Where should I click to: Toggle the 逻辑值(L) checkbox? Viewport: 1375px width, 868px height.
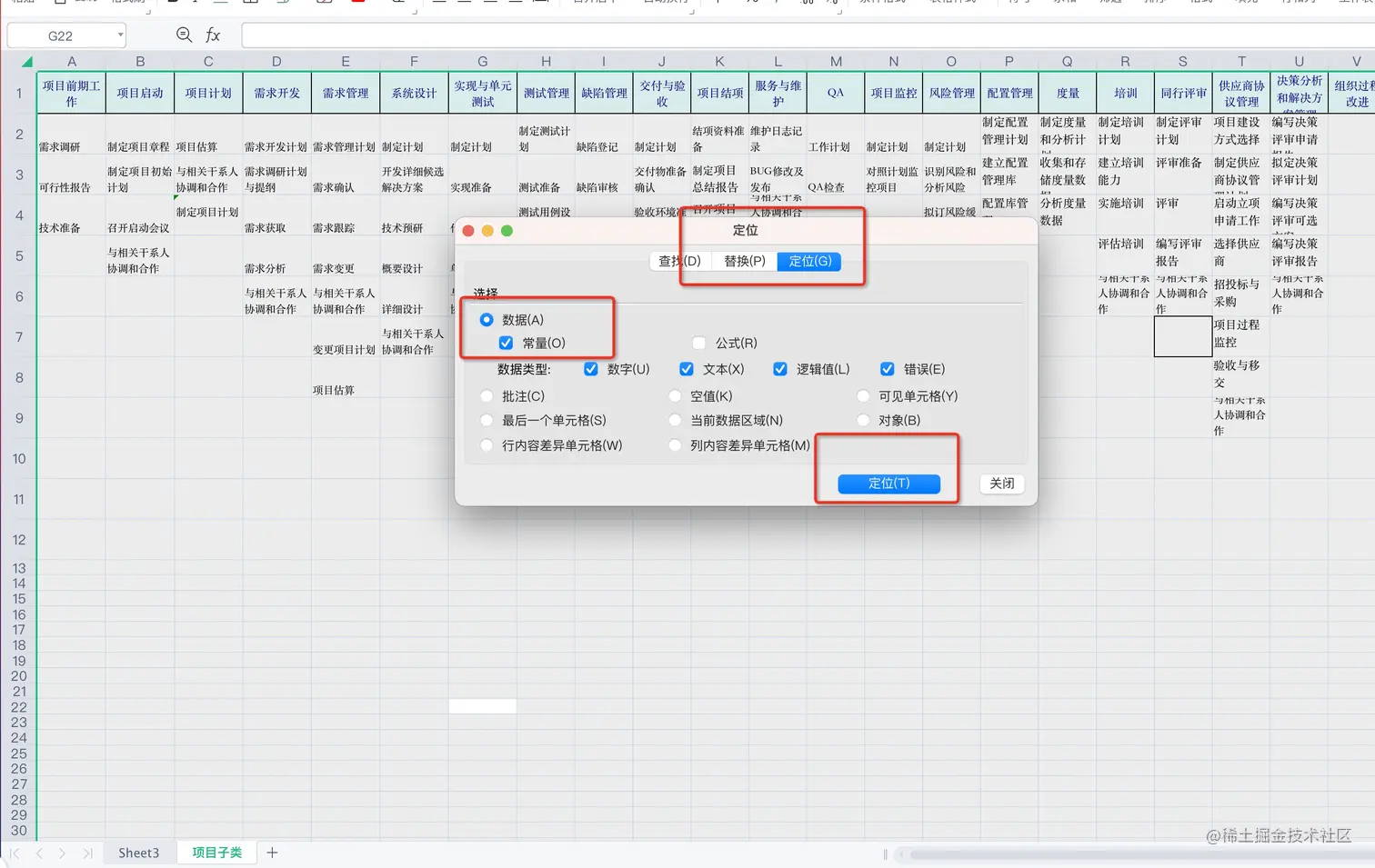[x=780, y=369]
